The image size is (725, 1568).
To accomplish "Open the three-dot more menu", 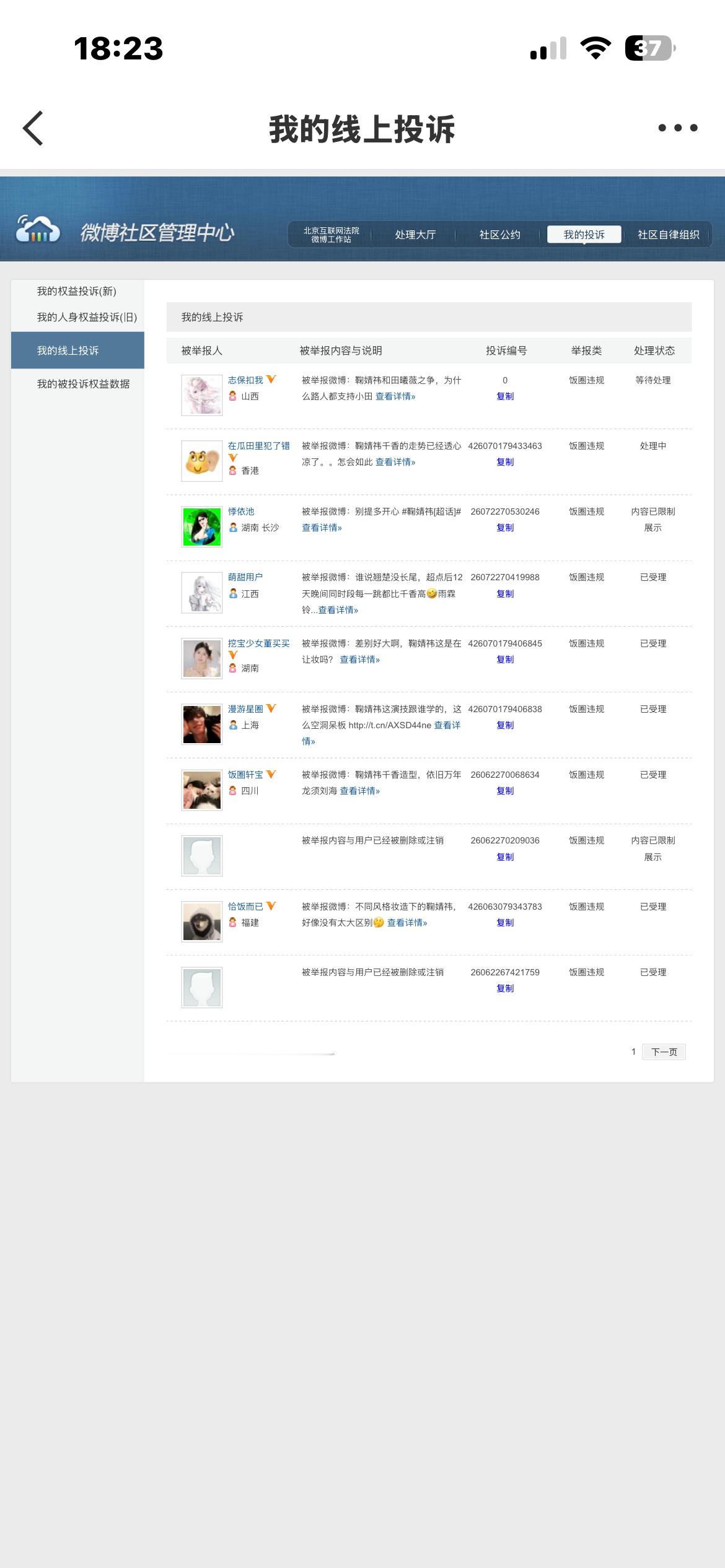I will (678, 128).
